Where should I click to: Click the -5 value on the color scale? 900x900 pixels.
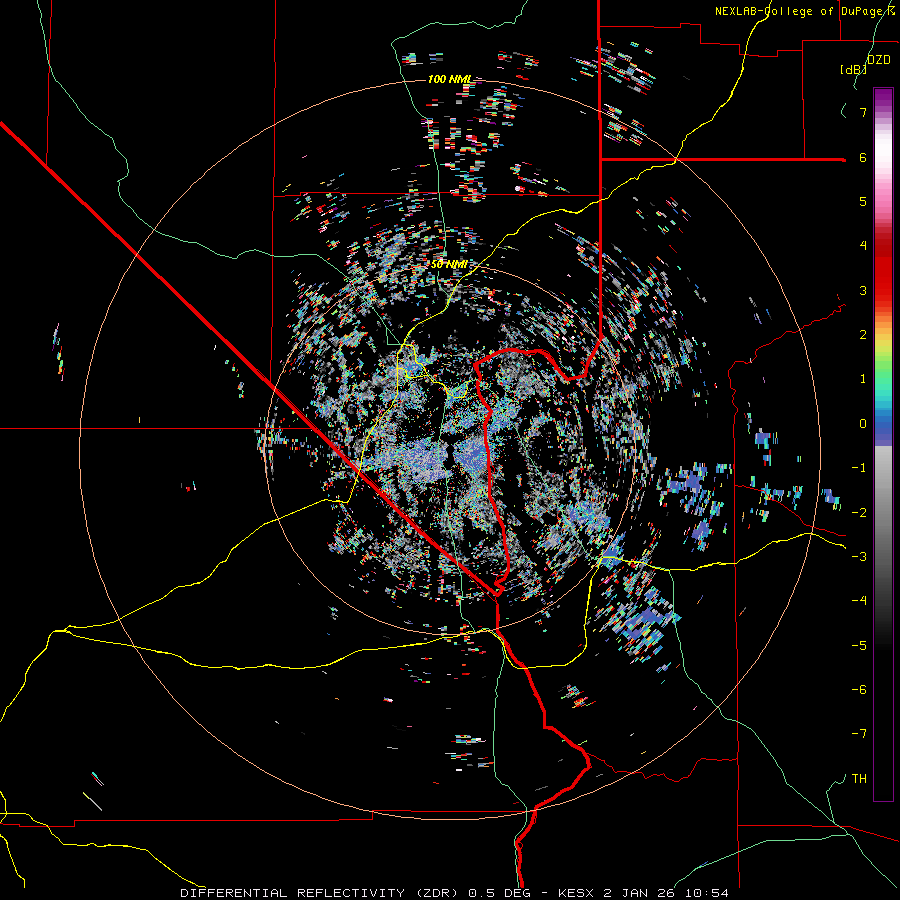(859, 646)
